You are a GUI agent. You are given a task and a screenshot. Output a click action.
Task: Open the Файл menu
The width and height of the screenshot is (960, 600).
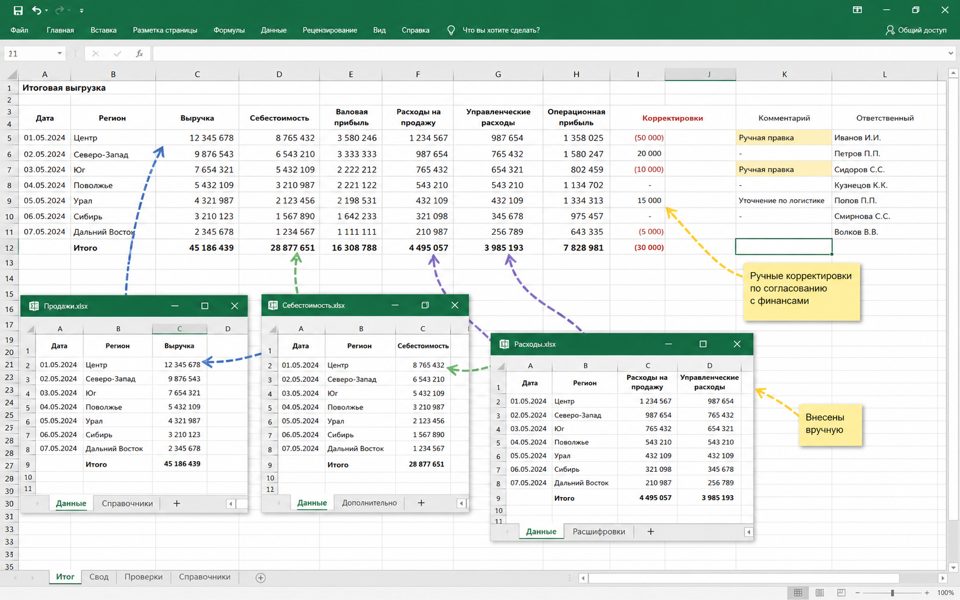click(x=19, y=30)
